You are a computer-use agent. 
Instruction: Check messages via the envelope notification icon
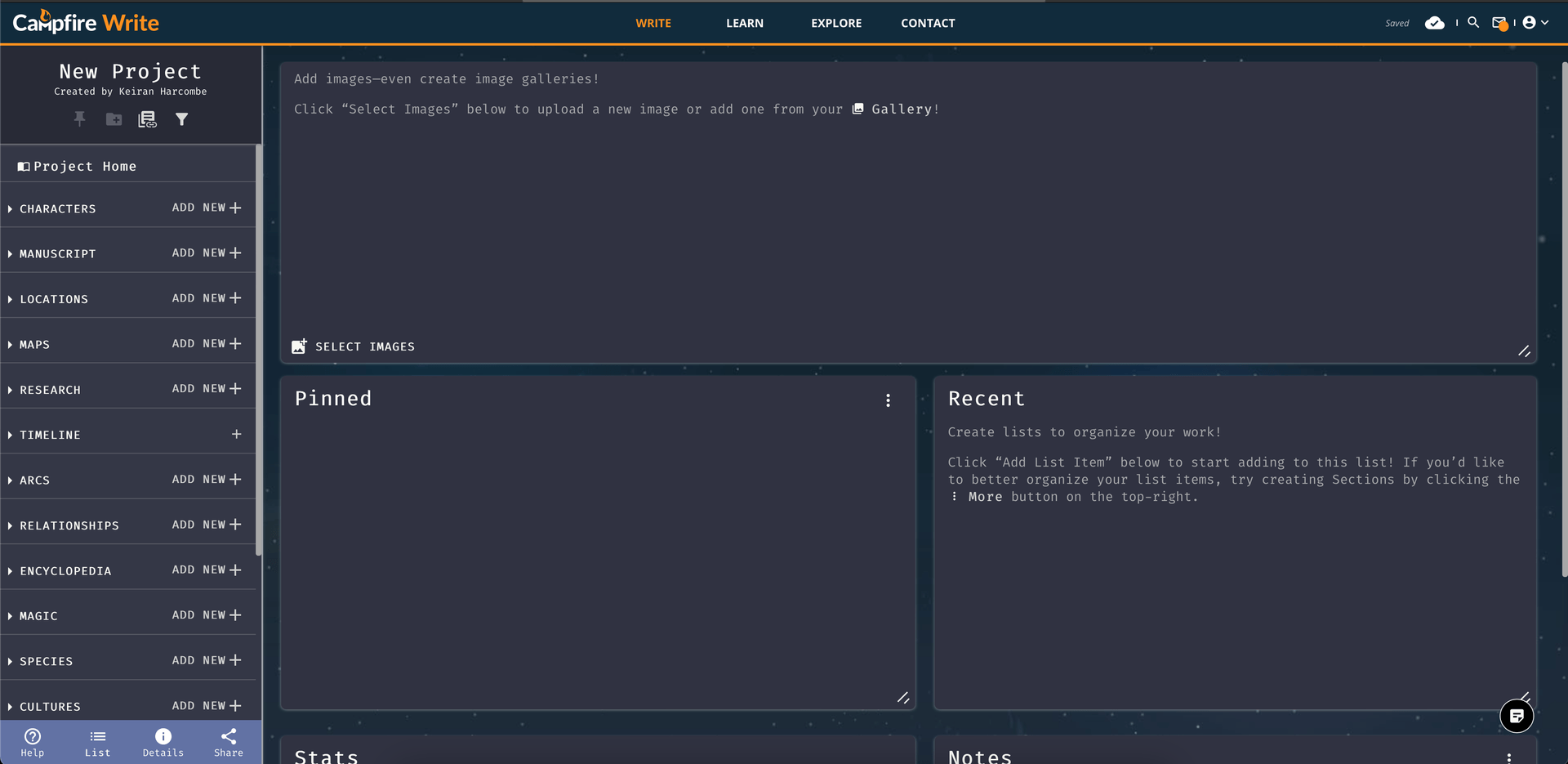point(1501,23)
